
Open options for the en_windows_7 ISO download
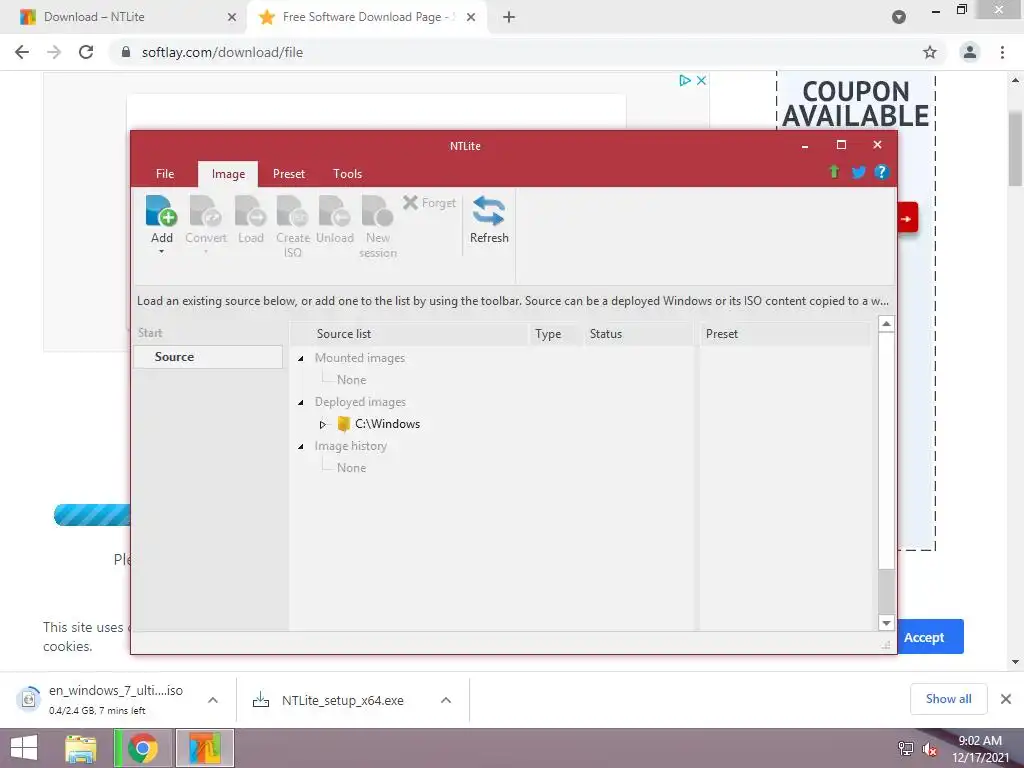coord(213,700)
